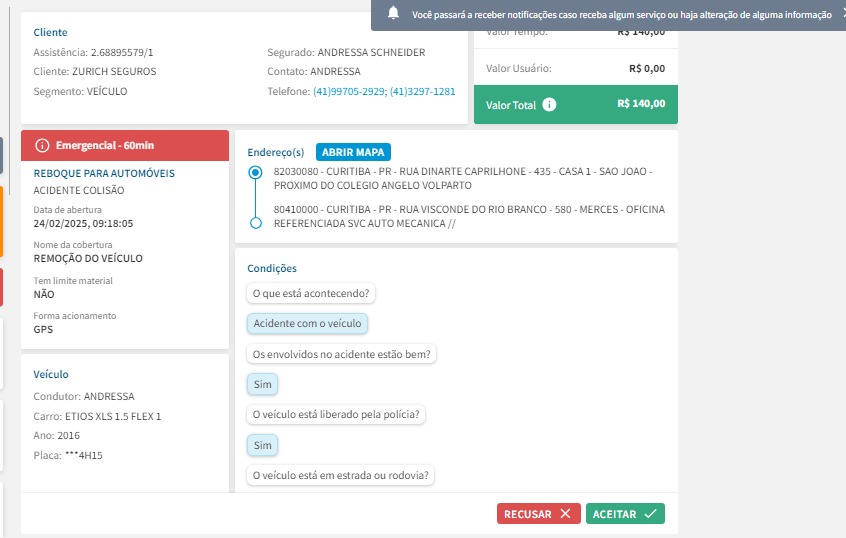The width and height of the screenshot is (846, 538).
Task: Select the filled origin address marker
Action: point(254,173)
